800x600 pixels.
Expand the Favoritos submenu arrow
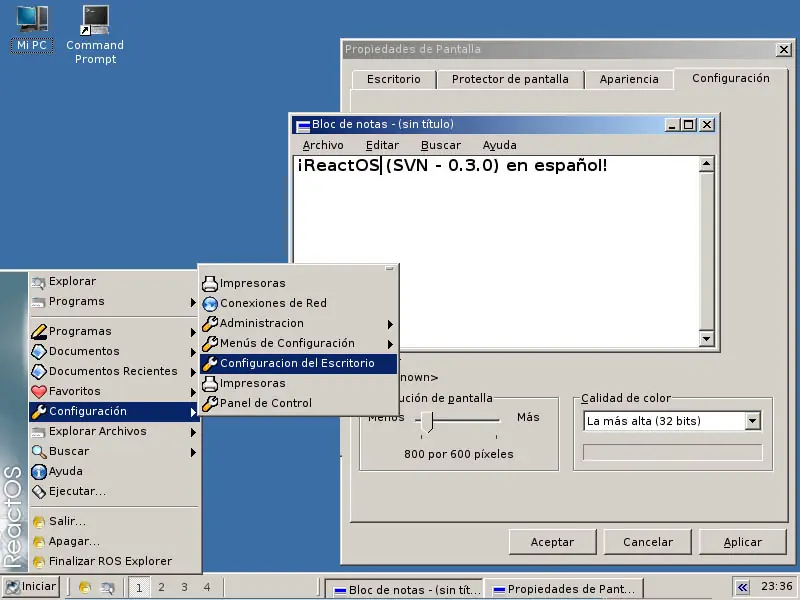click(x=193, y=392)
